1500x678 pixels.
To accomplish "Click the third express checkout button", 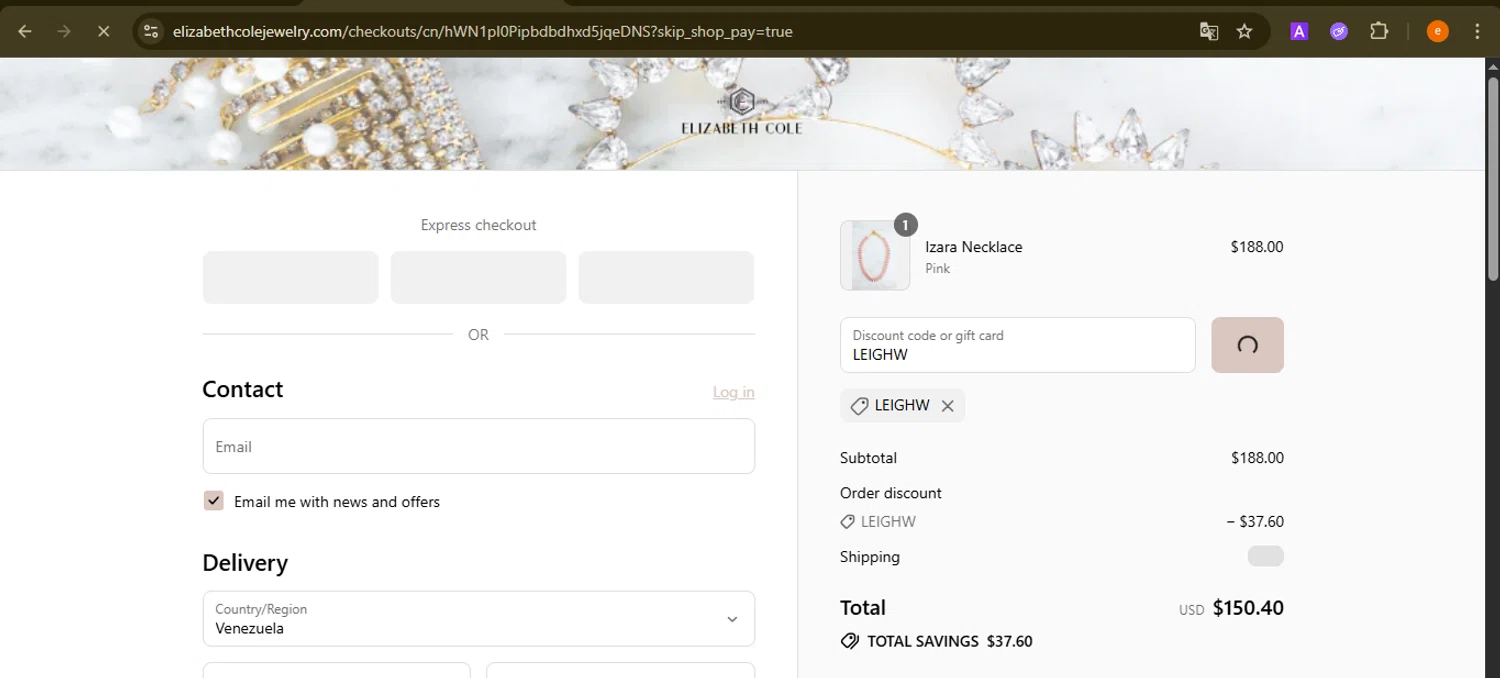I will (x=666, y=277).
